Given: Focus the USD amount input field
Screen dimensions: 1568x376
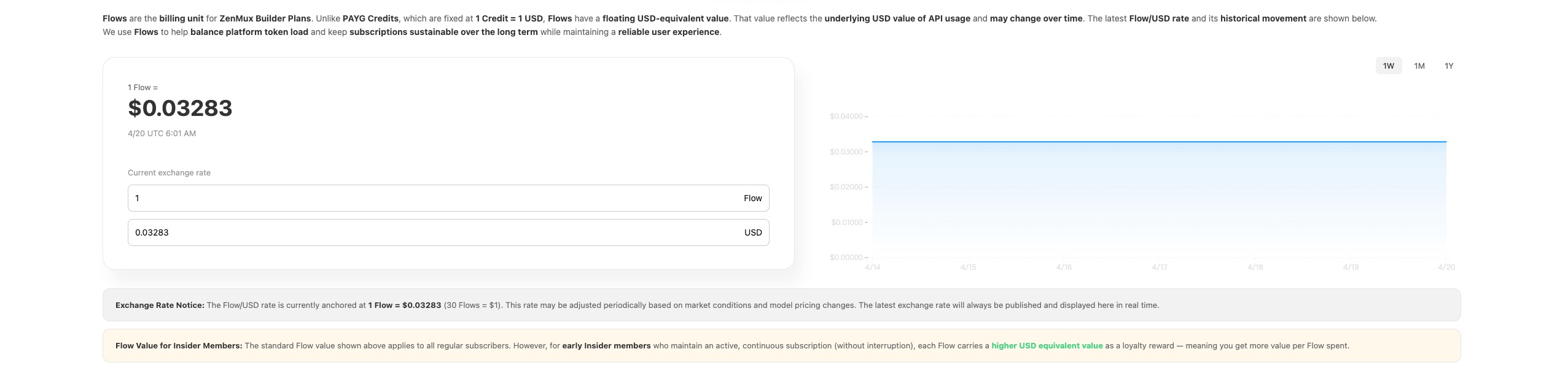Looking at the screenshot, I should tap(430, 232).
